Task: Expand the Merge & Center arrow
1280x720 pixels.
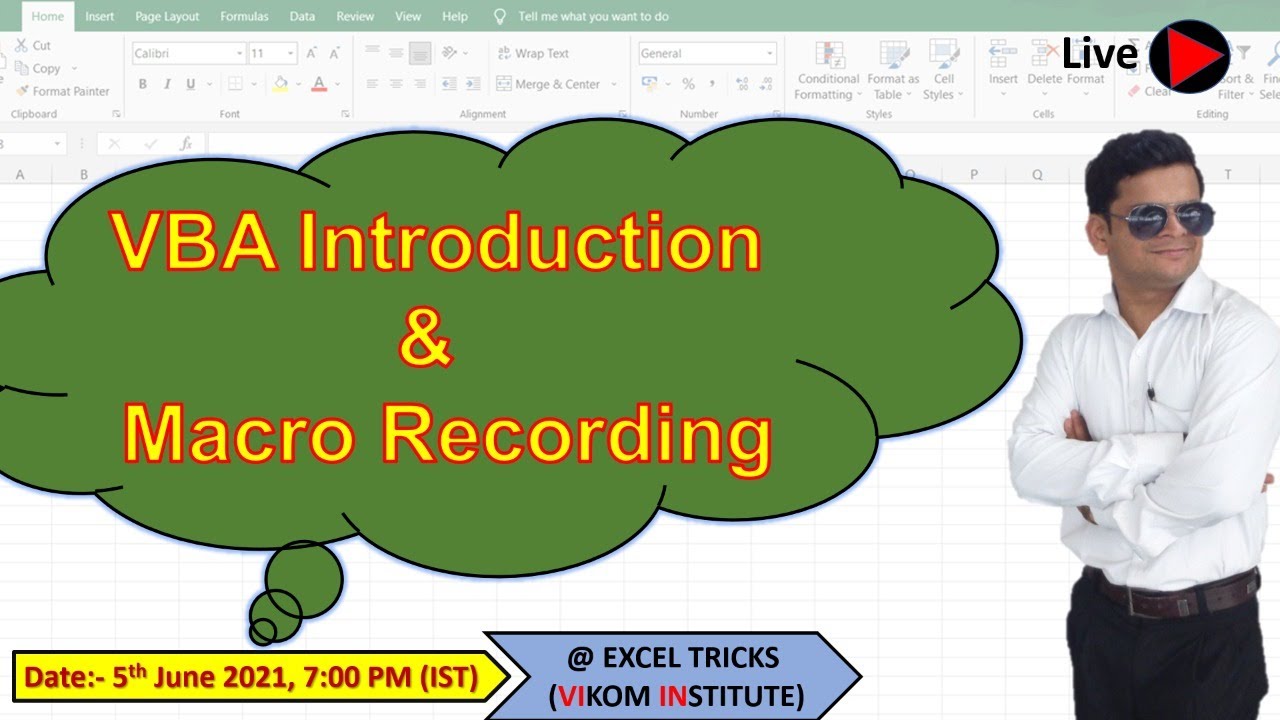Action: click(614, 84)
